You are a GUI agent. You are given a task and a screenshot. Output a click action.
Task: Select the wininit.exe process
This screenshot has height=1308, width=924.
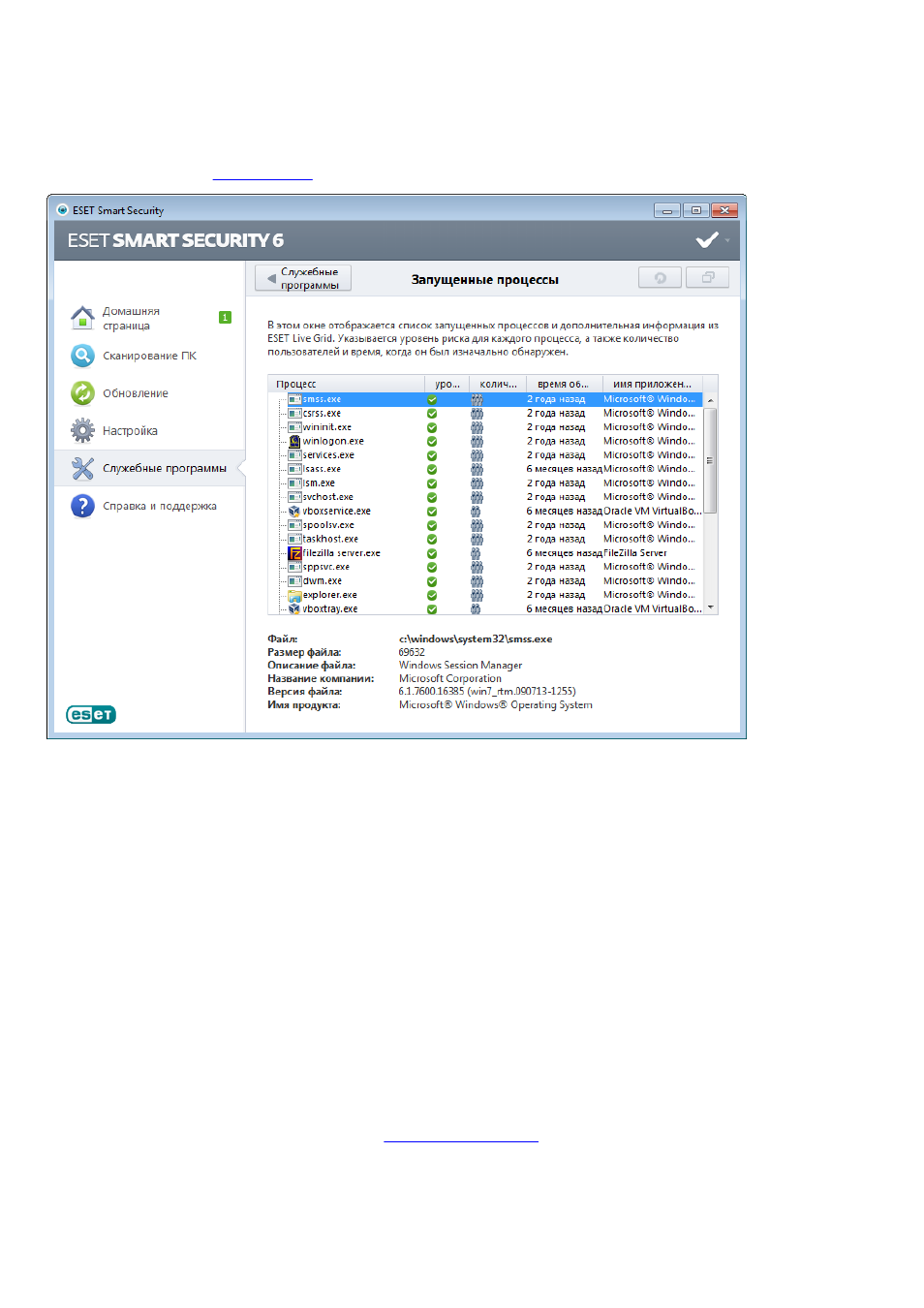(326, 427)
